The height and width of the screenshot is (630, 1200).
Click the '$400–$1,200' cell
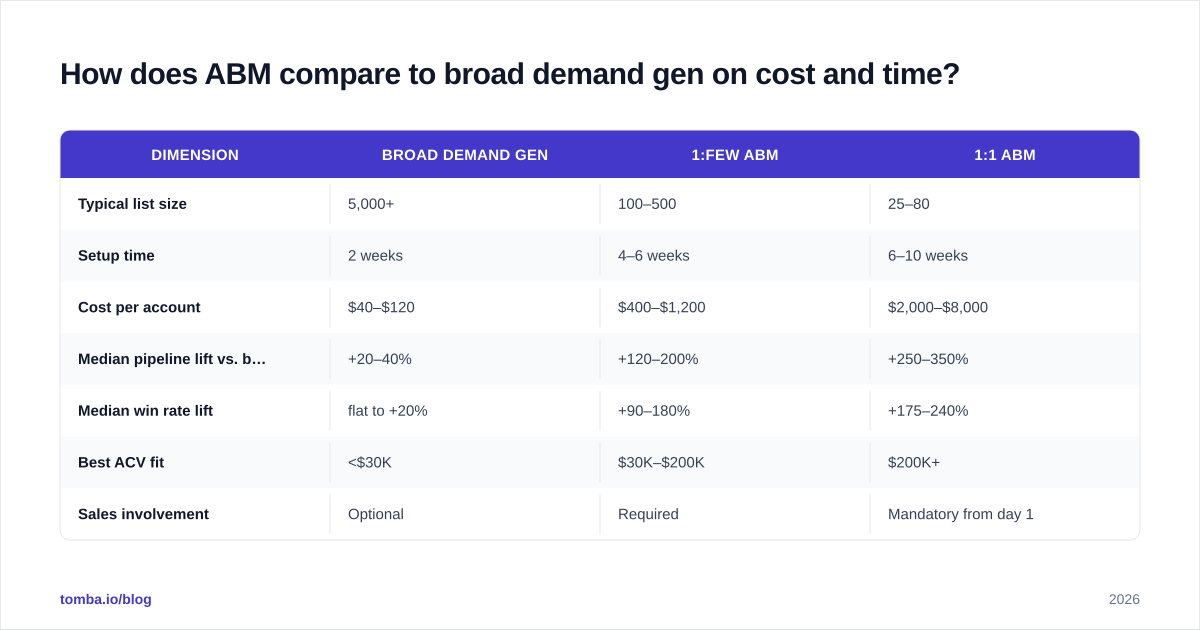[661, 308]
